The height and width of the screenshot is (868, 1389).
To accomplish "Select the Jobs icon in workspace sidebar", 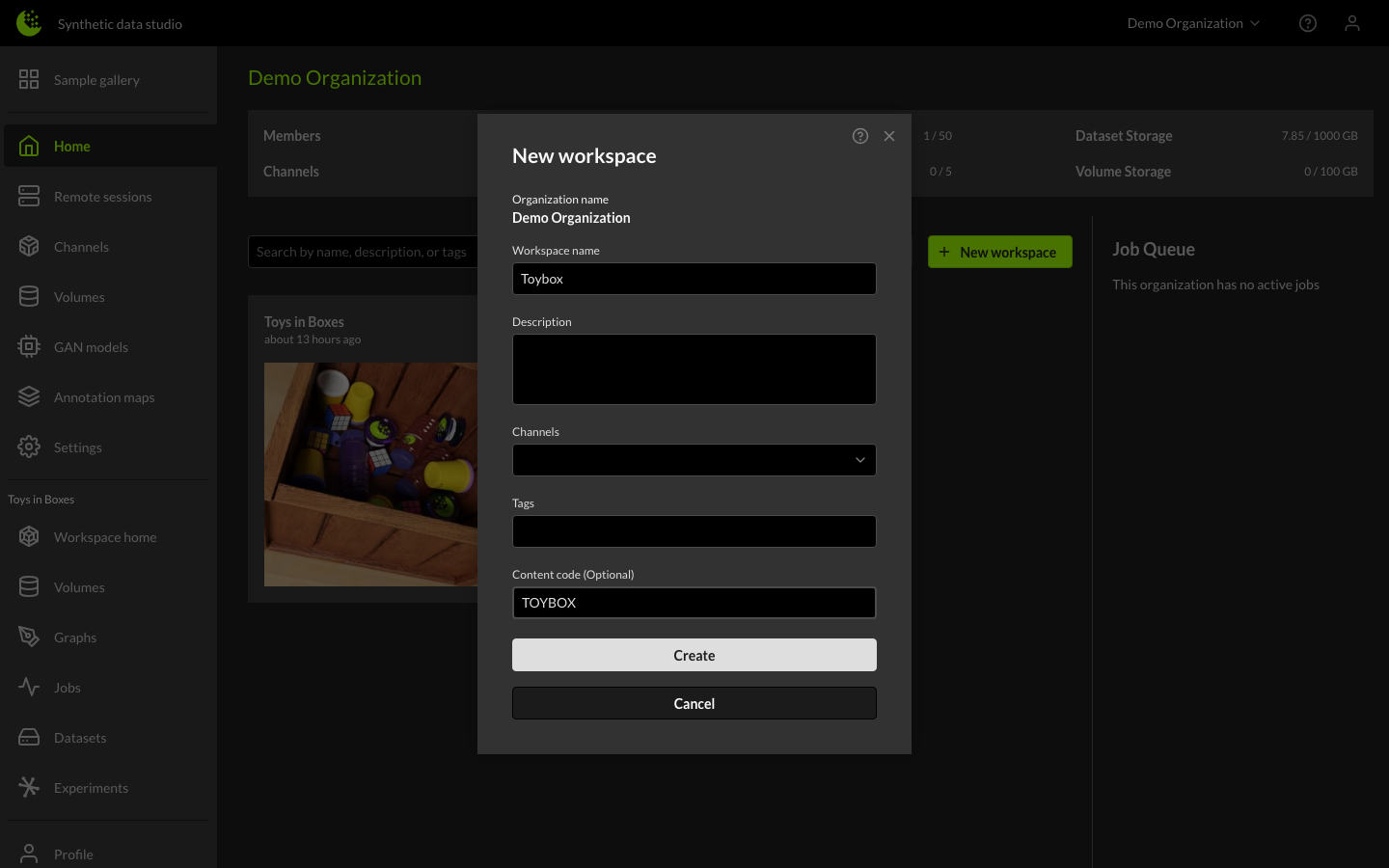I will pyautogui.click(x=29, y=687).
